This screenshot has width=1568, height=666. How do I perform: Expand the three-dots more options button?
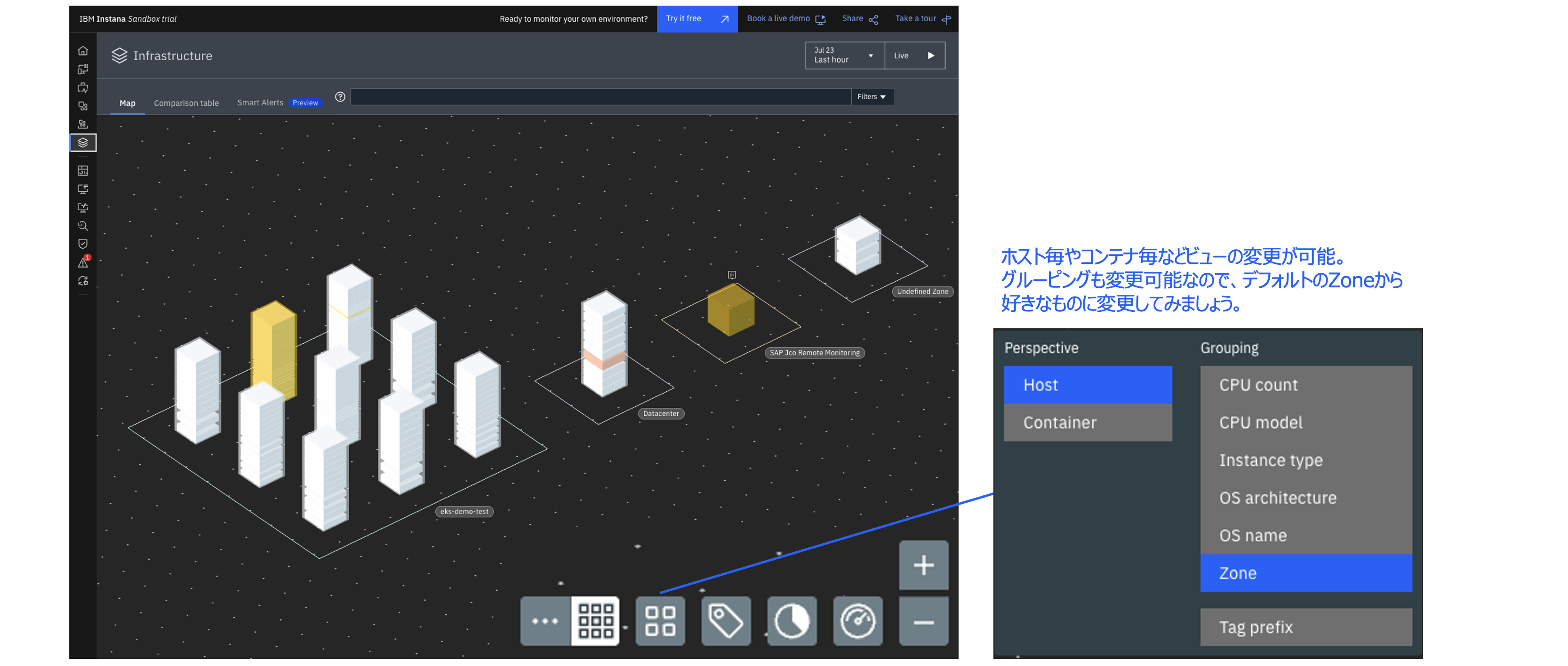[545, 620]
